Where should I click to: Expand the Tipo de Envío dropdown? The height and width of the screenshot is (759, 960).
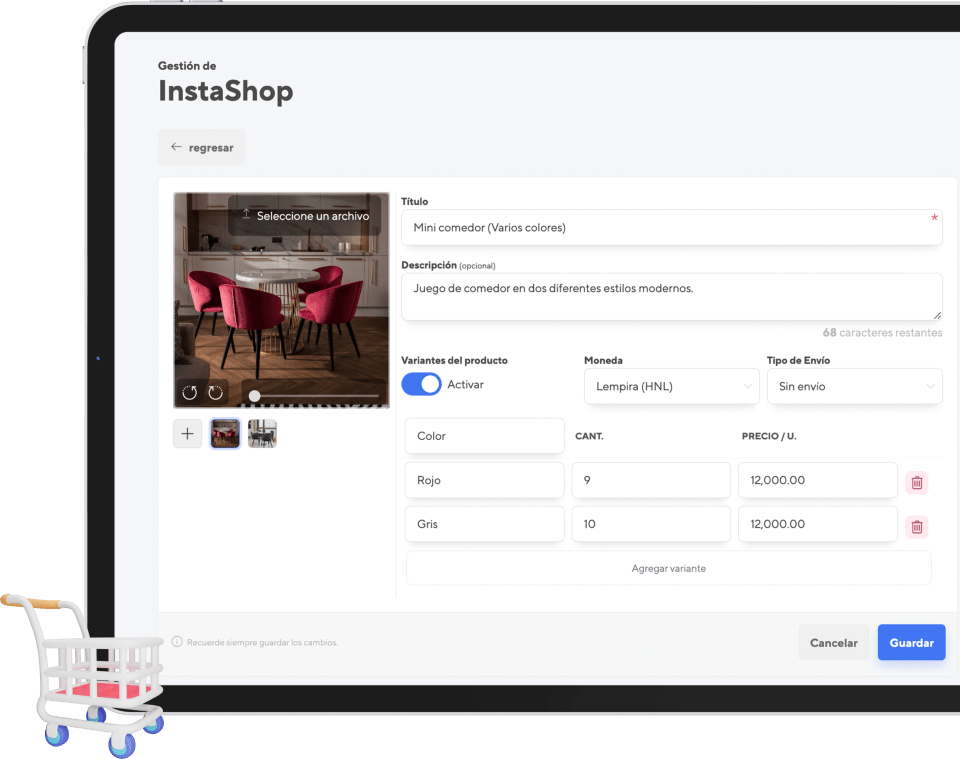point(854,386)
